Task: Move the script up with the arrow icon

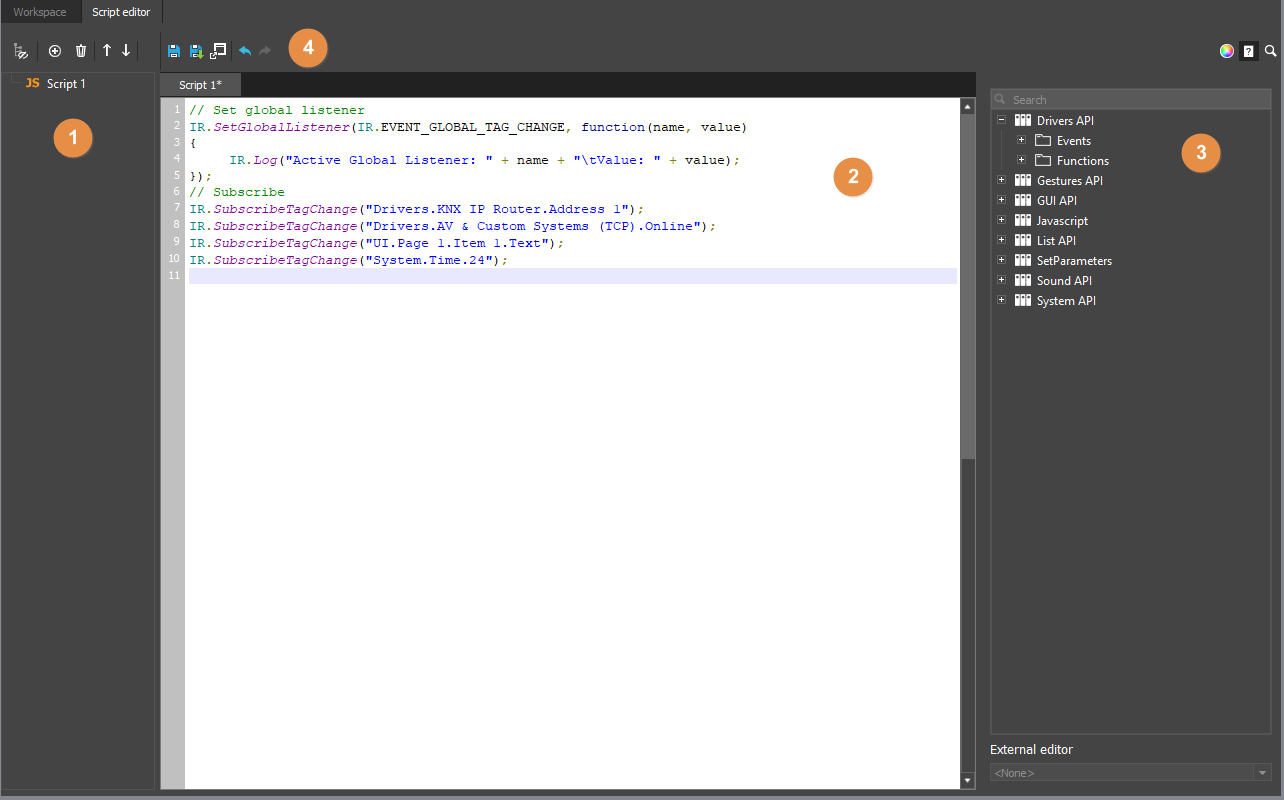Action: 107,50
